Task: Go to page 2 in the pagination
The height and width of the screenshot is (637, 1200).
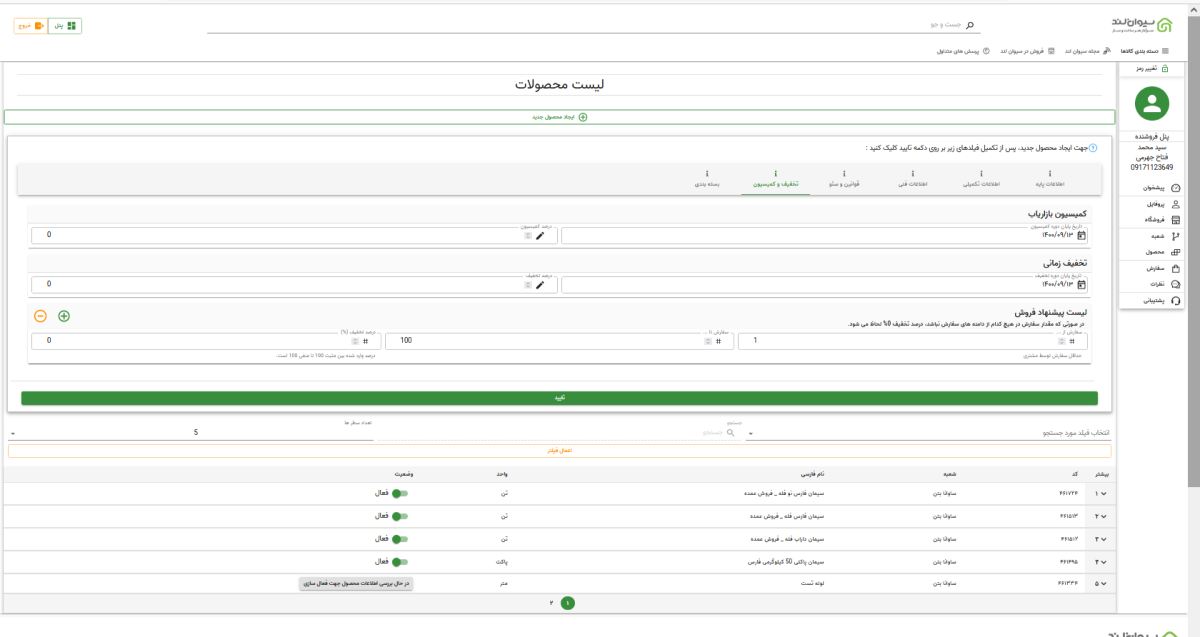Action: pyautogui.click(x=550, y=603)
